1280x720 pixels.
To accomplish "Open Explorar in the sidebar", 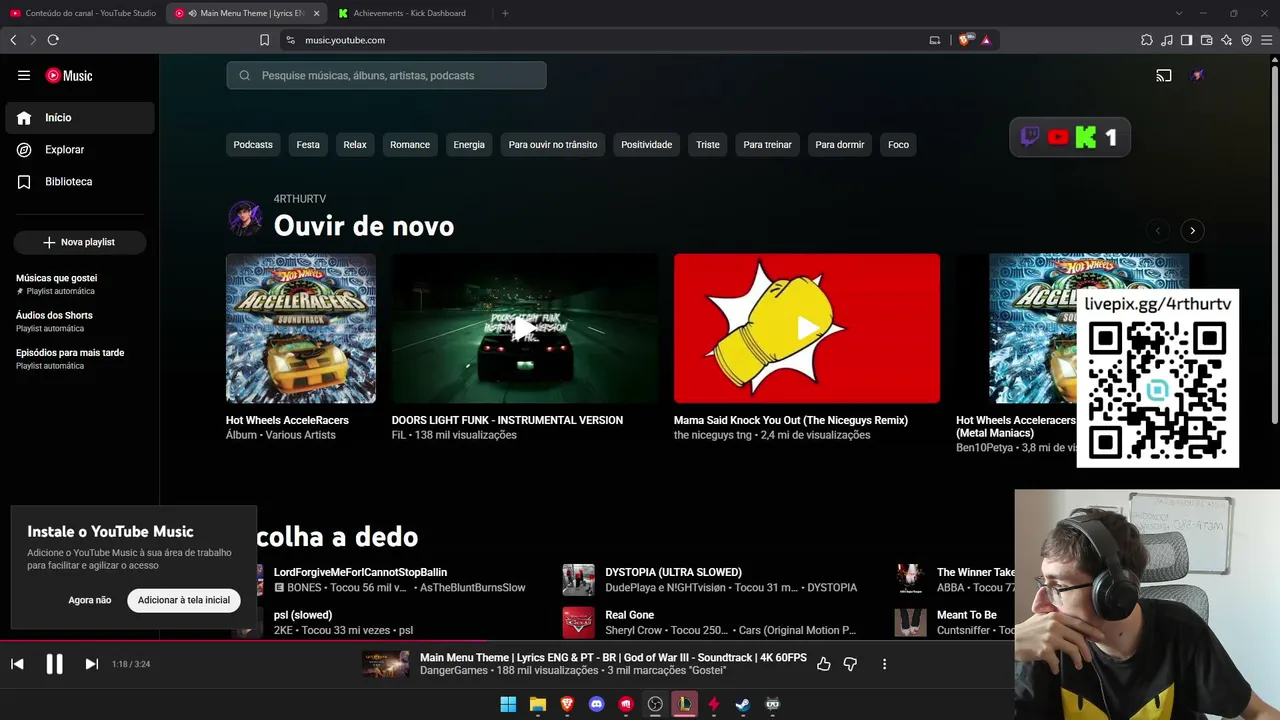I will pyautogui.click(x=80, y=150).
